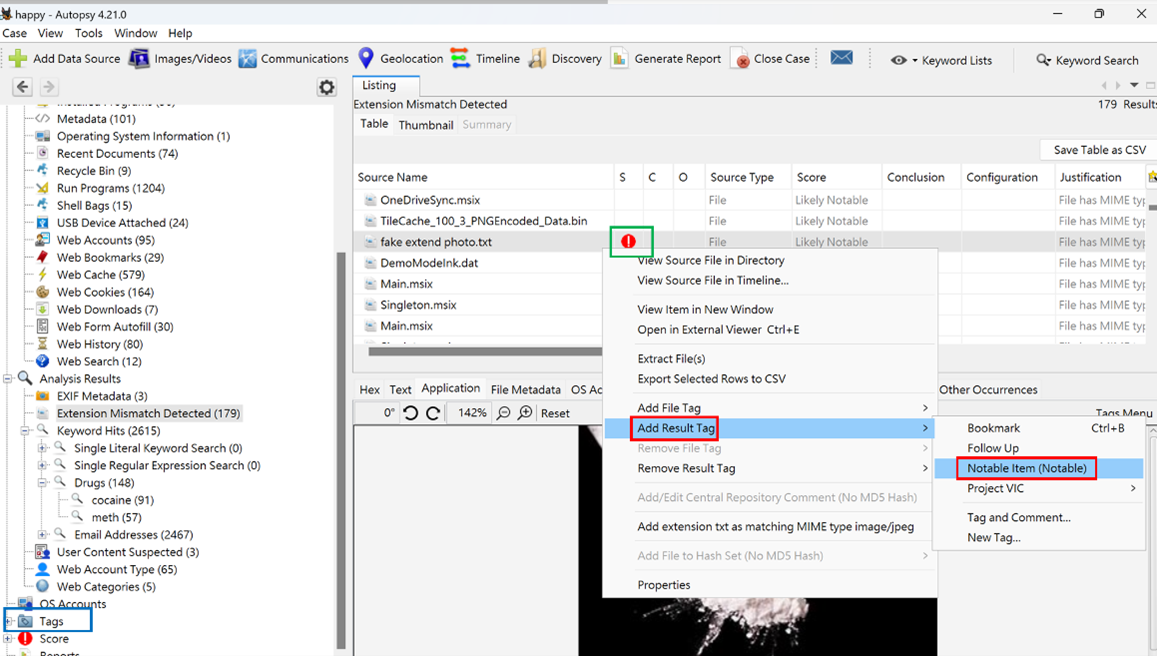Viewport: 1157px width, 656px height.
Task: Select the OneDriveSync.msix row
Action: point(430,200)
